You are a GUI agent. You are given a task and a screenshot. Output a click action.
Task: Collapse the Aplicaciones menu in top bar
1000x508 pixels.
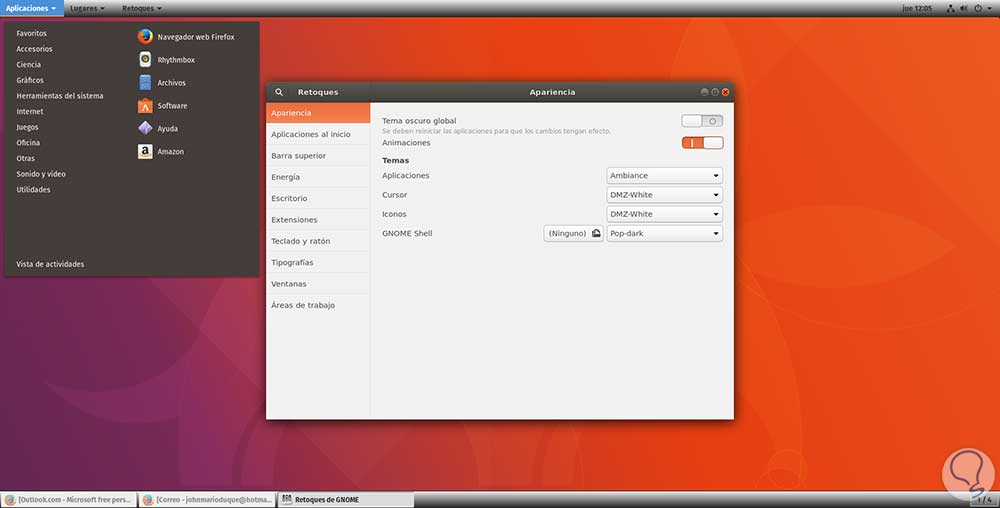31,8
